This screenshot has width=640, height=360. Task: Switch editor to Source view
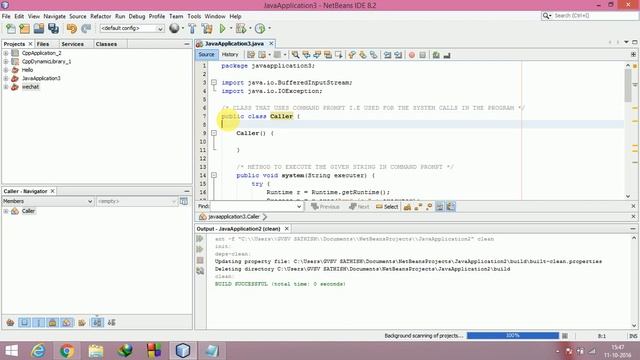206,55
